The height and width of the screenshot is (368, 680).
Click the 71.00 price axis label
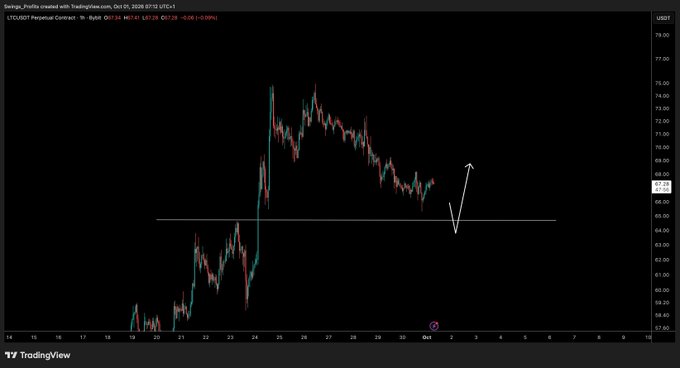[662, 134]
